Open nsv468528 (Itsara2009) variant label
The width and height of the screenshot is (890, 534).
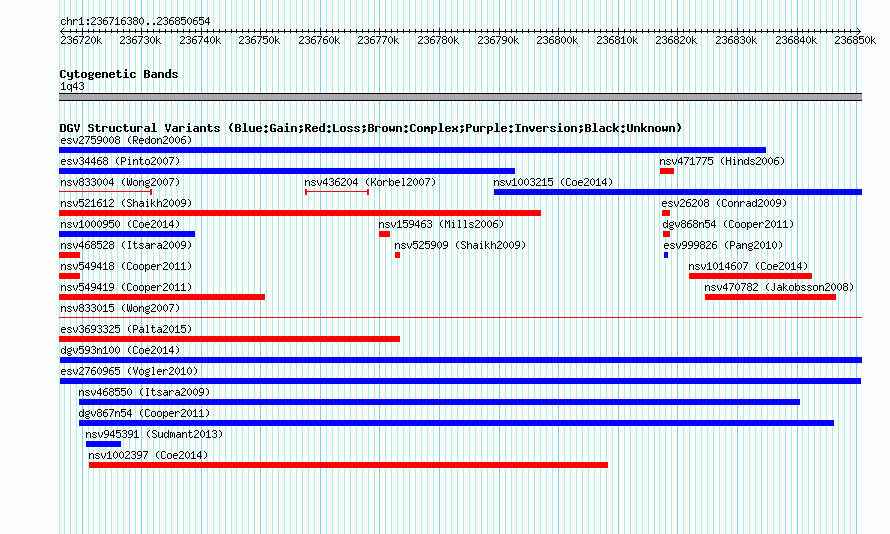coord(126,245)
